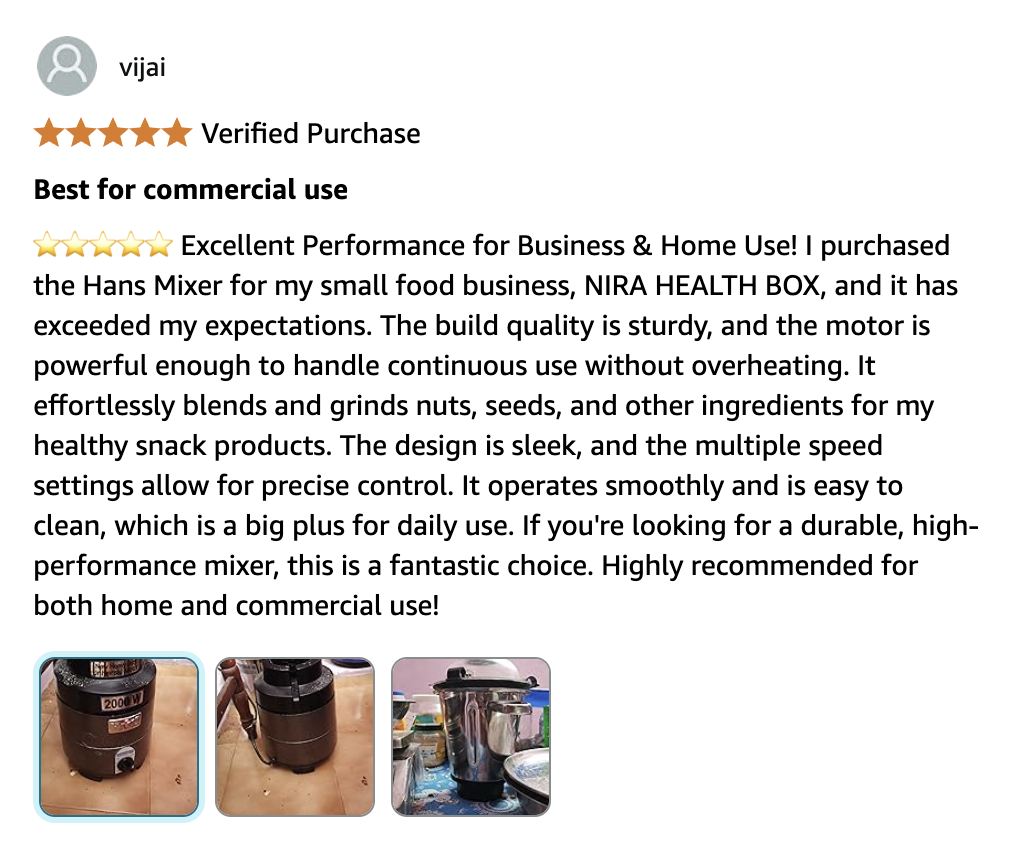Open the steel jar photo thumbnail

click(470, 736)
